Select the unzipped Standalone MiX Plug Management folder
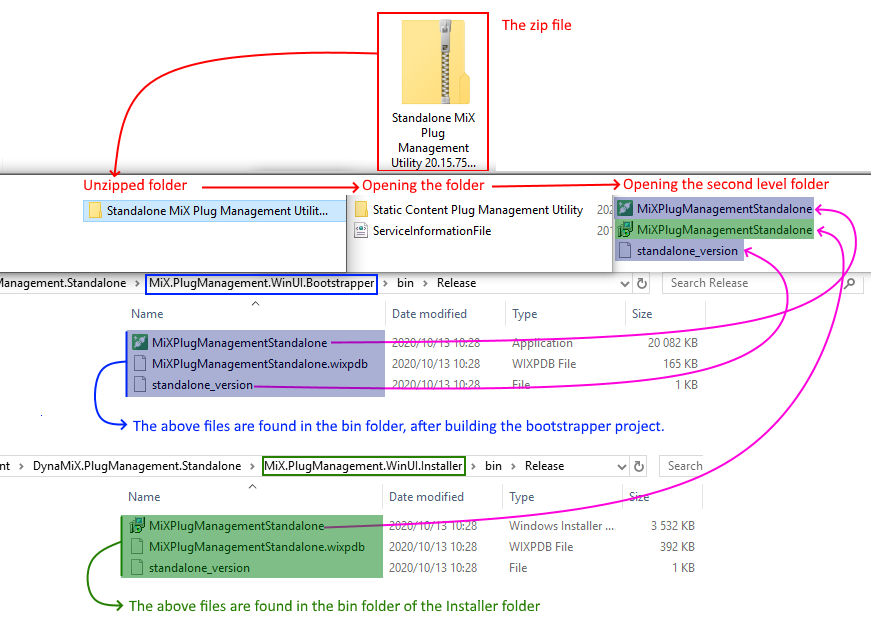Viewport: 871px width, 623px height. click(216, 211)
